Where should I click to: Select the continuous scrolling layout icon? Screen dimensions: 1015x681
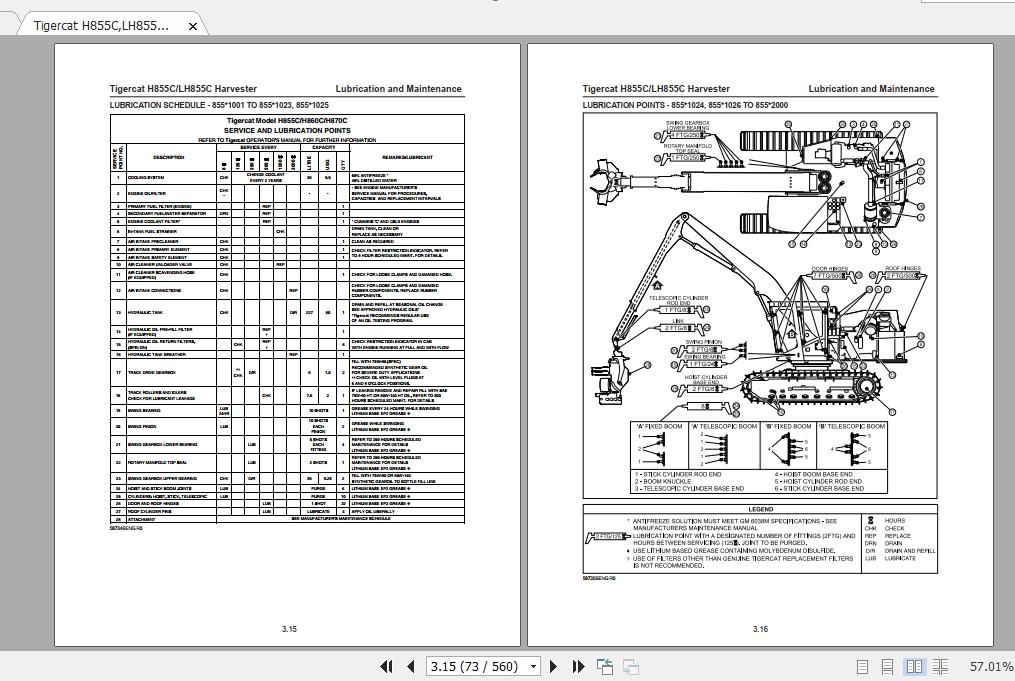click(887, 666)
